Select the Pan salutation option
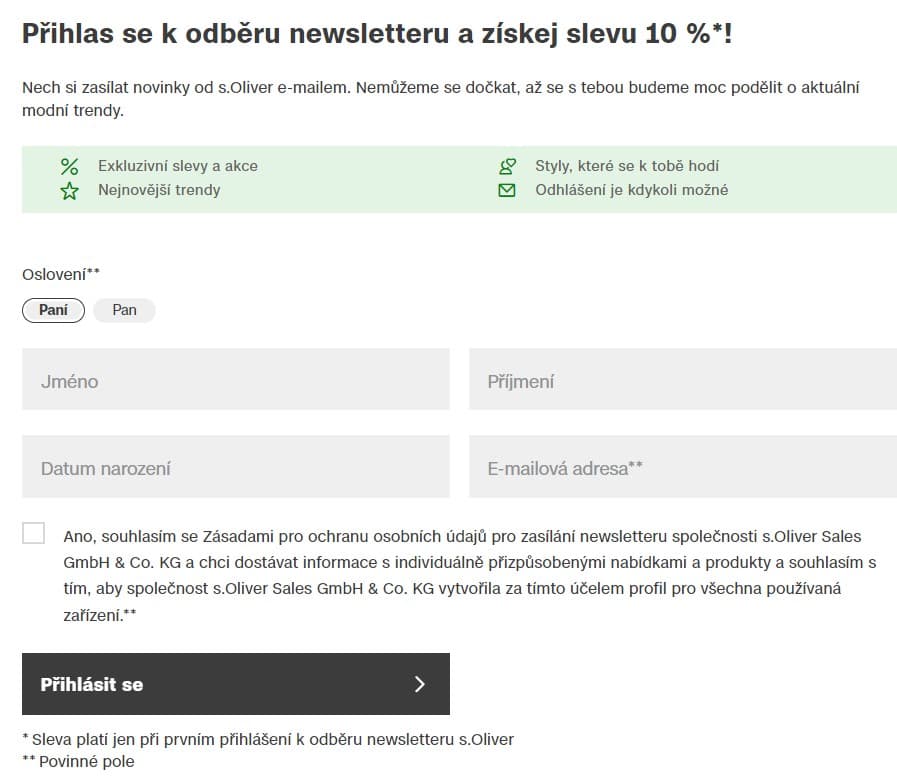The width and height of the screenshot is (897, 780). click(124, 310)
